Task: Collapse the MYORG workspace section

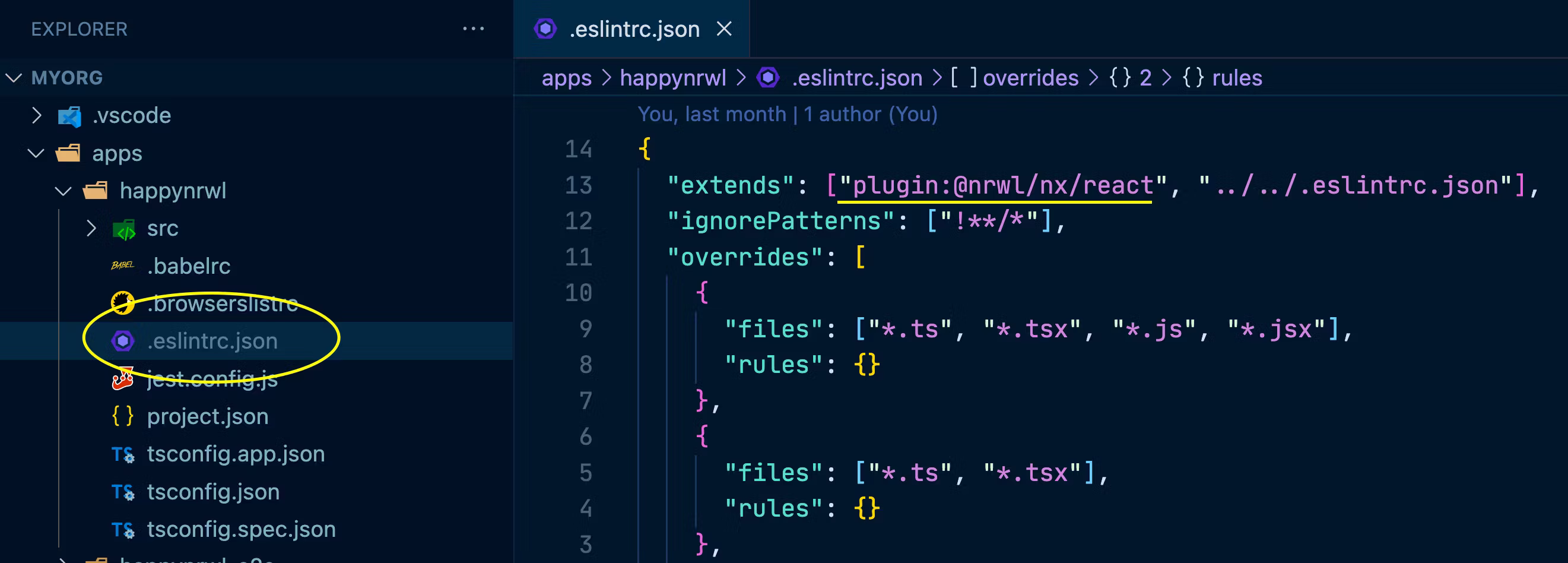Action: tap(14, 78)
